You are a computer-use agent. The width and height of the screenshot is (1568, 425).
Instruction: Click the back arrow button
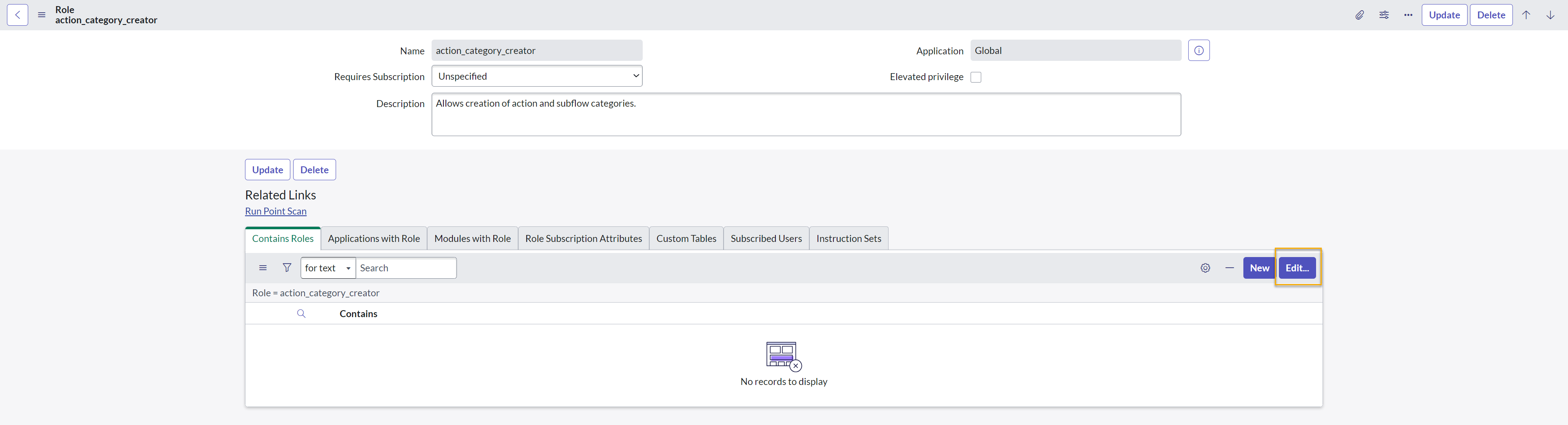[x=18, y=15]
